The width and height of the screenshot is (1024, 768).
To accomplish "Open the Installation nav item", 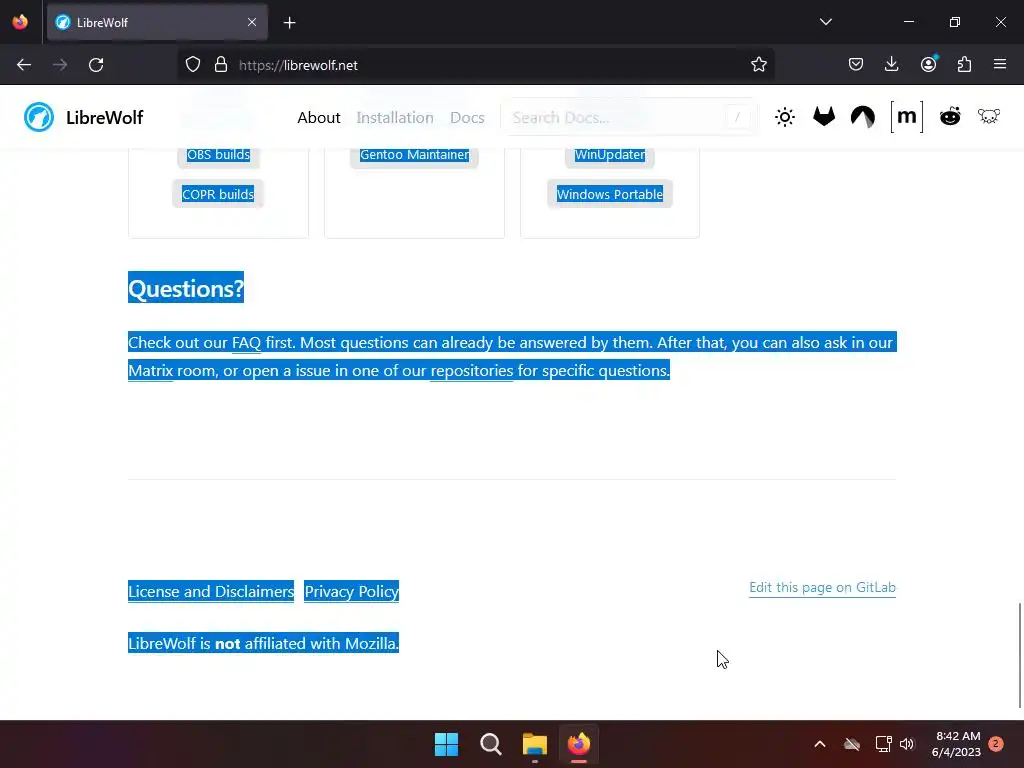I will pyautogui.click(x=394, y=118).
